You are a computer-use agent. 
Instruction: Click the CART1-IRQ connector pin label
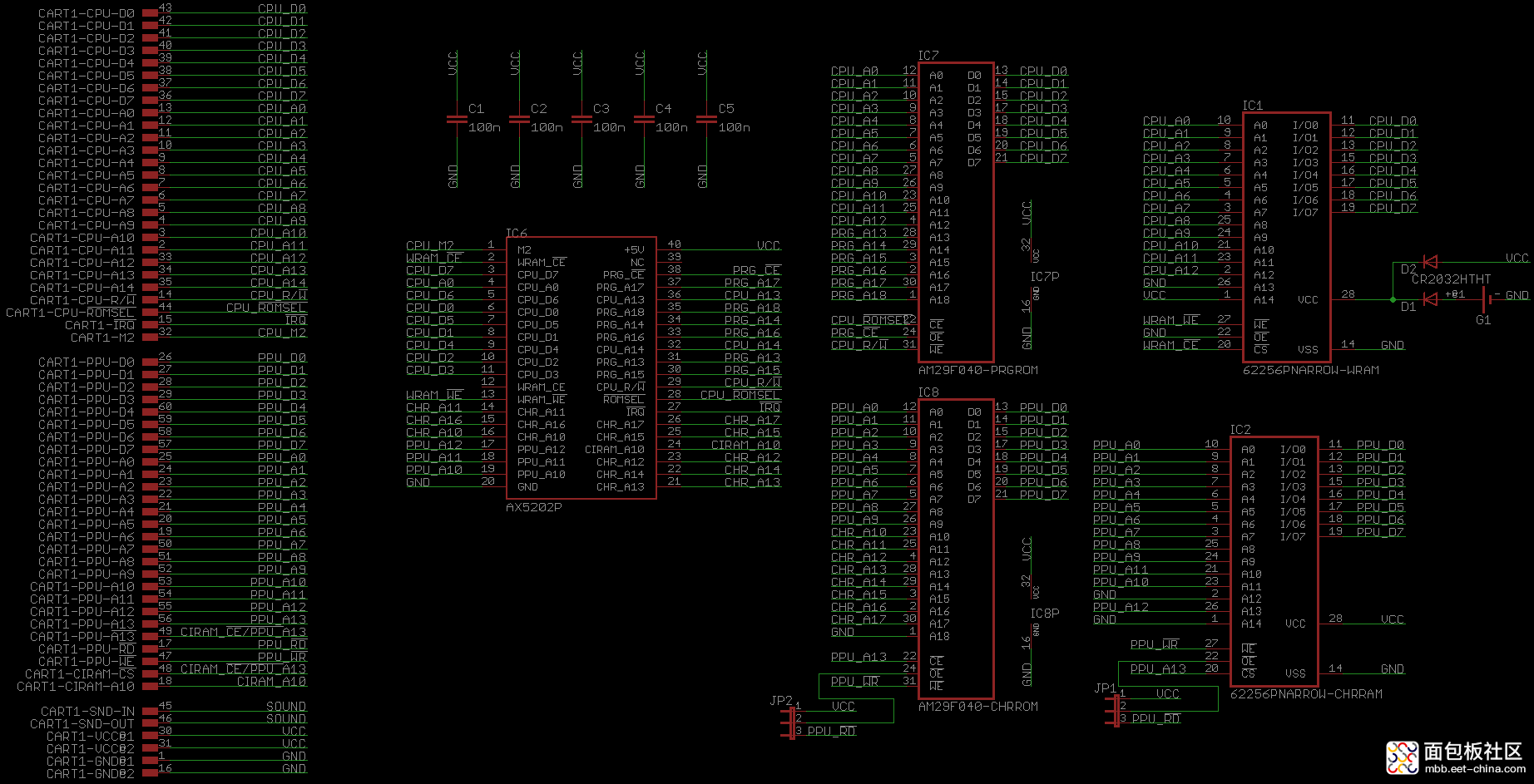tap(100, 325)
